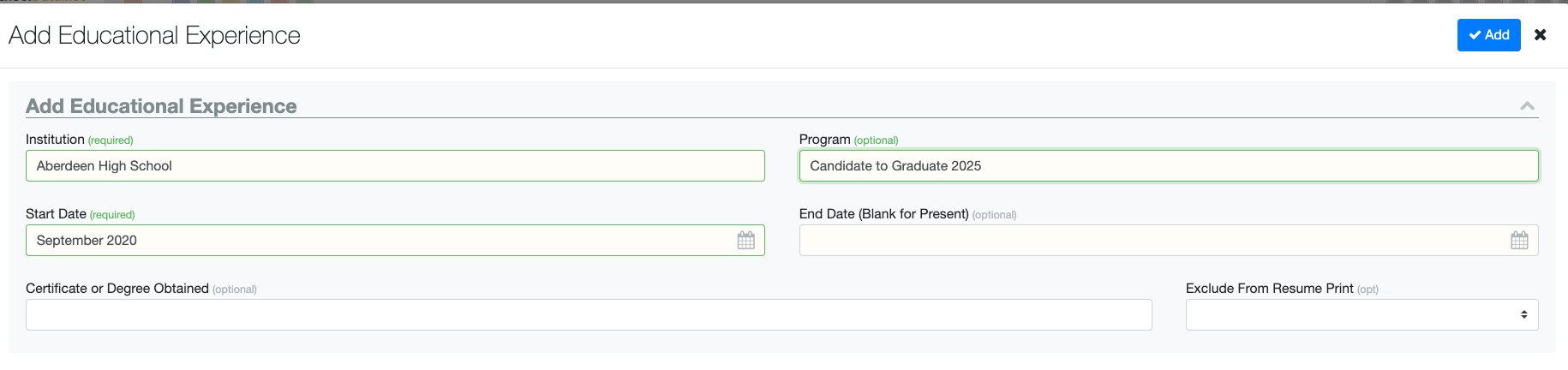Screen dimensions: 1568x370
Task: Close the Add Educational Experience dialog
Action: coord(1541,35)
